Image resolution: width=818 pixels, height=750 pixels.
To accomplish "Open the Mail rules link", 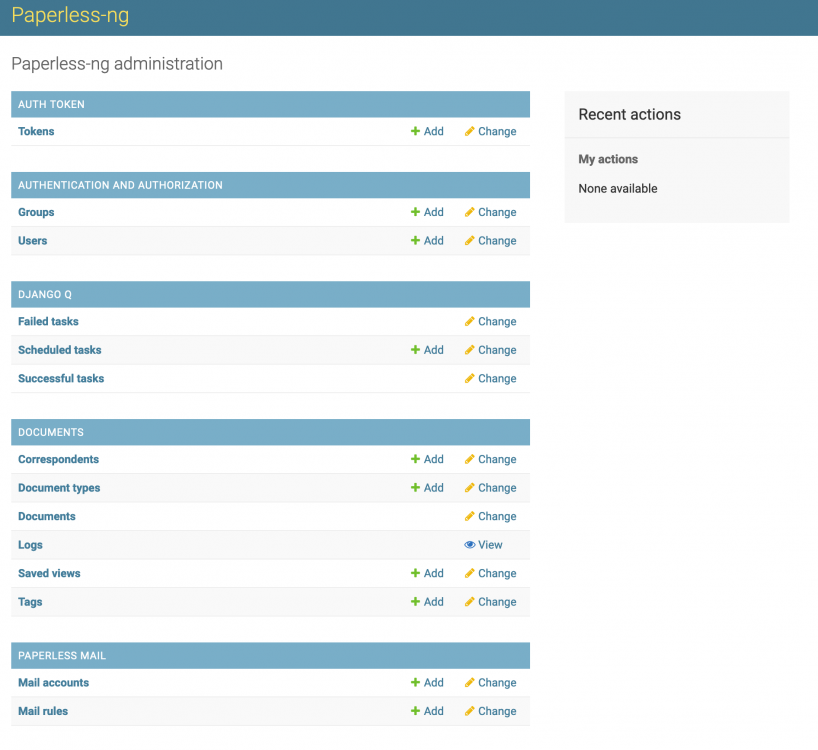I will (x=43, y=711).
